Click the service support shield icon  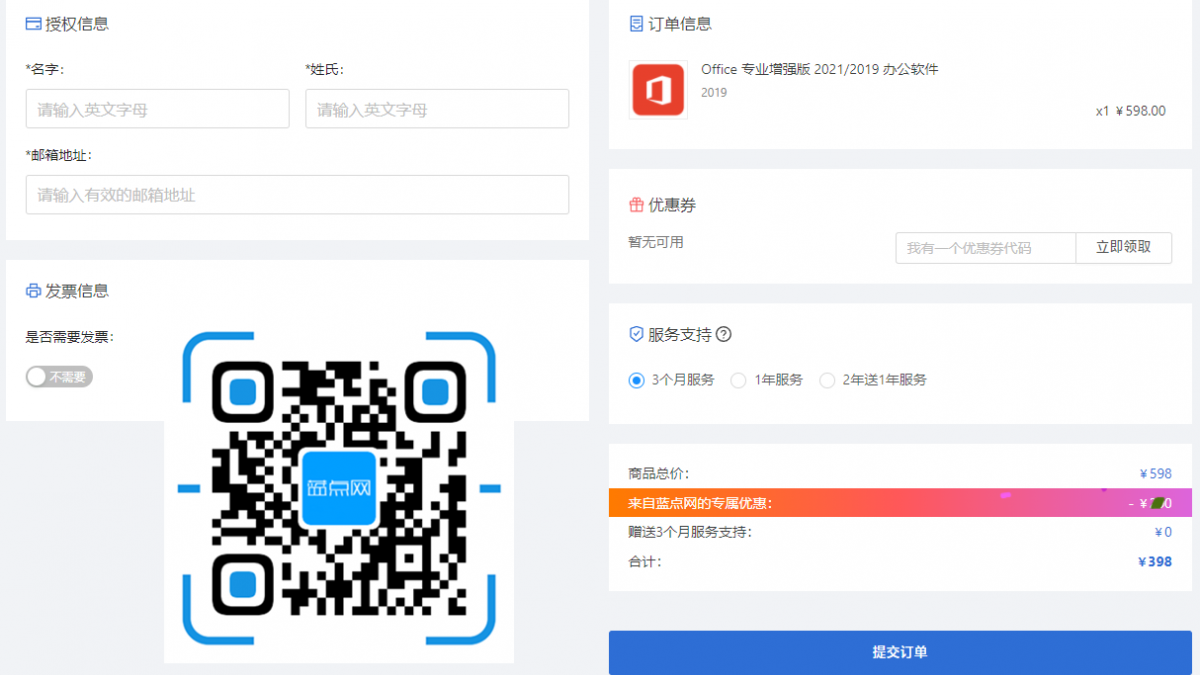point(636,335)
